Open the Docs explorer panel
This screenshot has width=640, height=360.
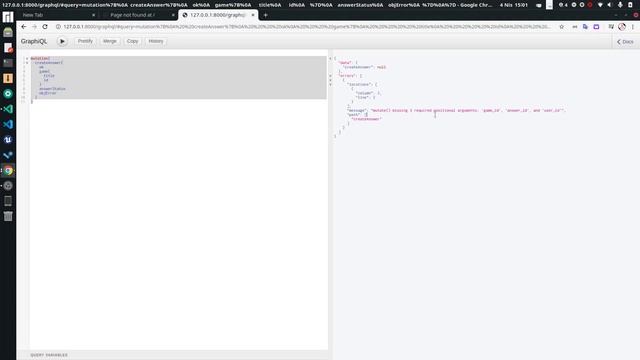[x=625, y=42]
